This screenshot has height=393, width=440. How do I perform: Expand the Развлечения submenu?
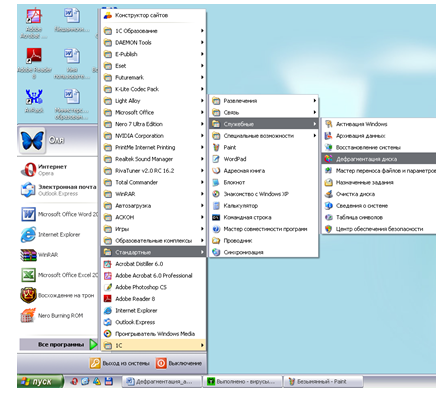pos(263,101)
